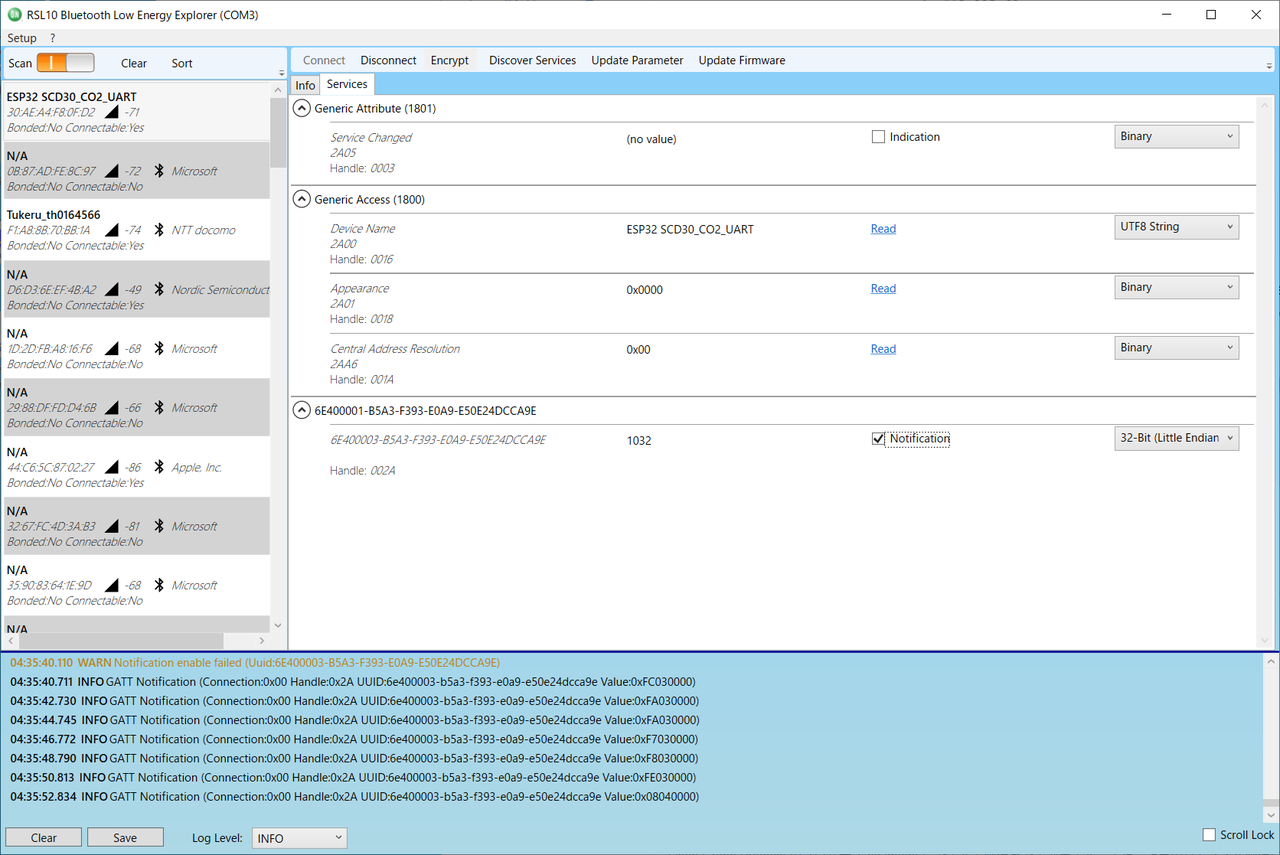Click the signal strength icon for Tukeru_th0164566
This screenshot has height=855, width=1280.
click(111, 230)
